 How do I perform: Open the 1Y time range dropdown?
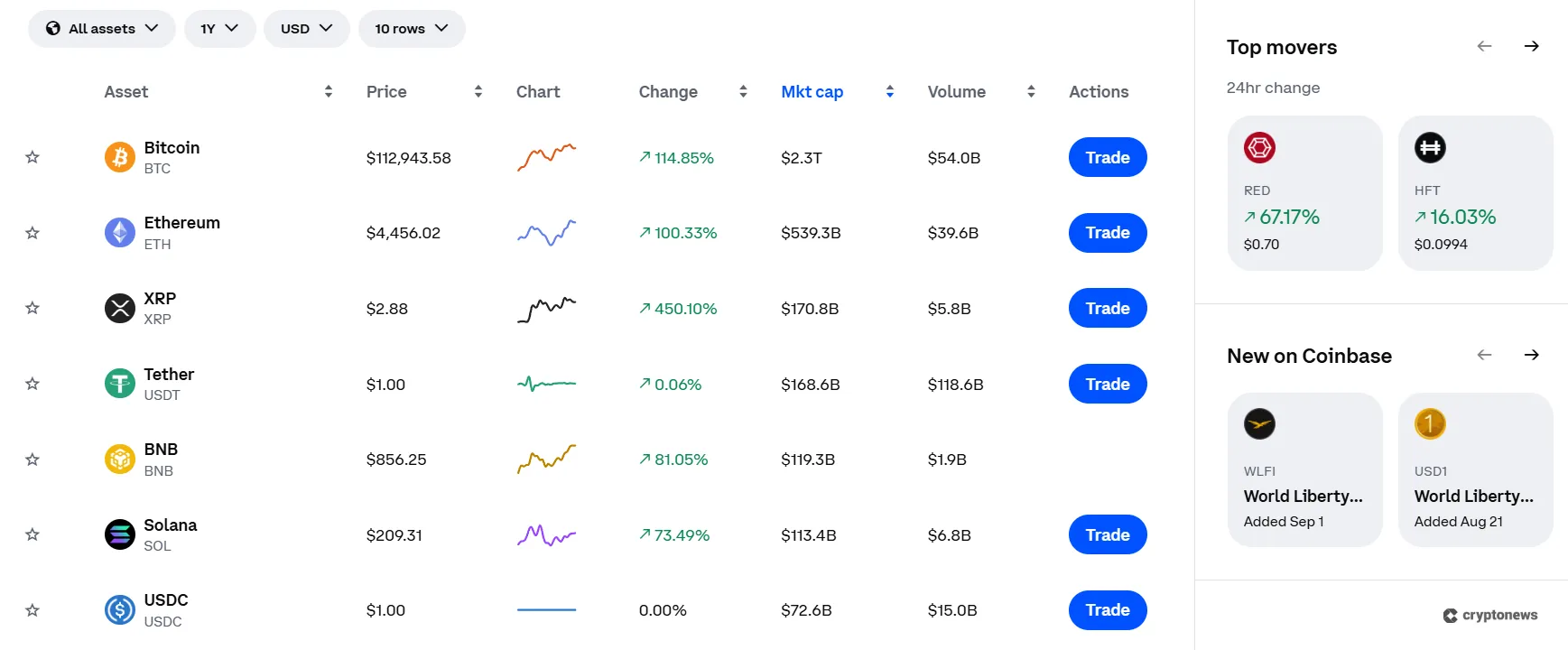point(220,29)
